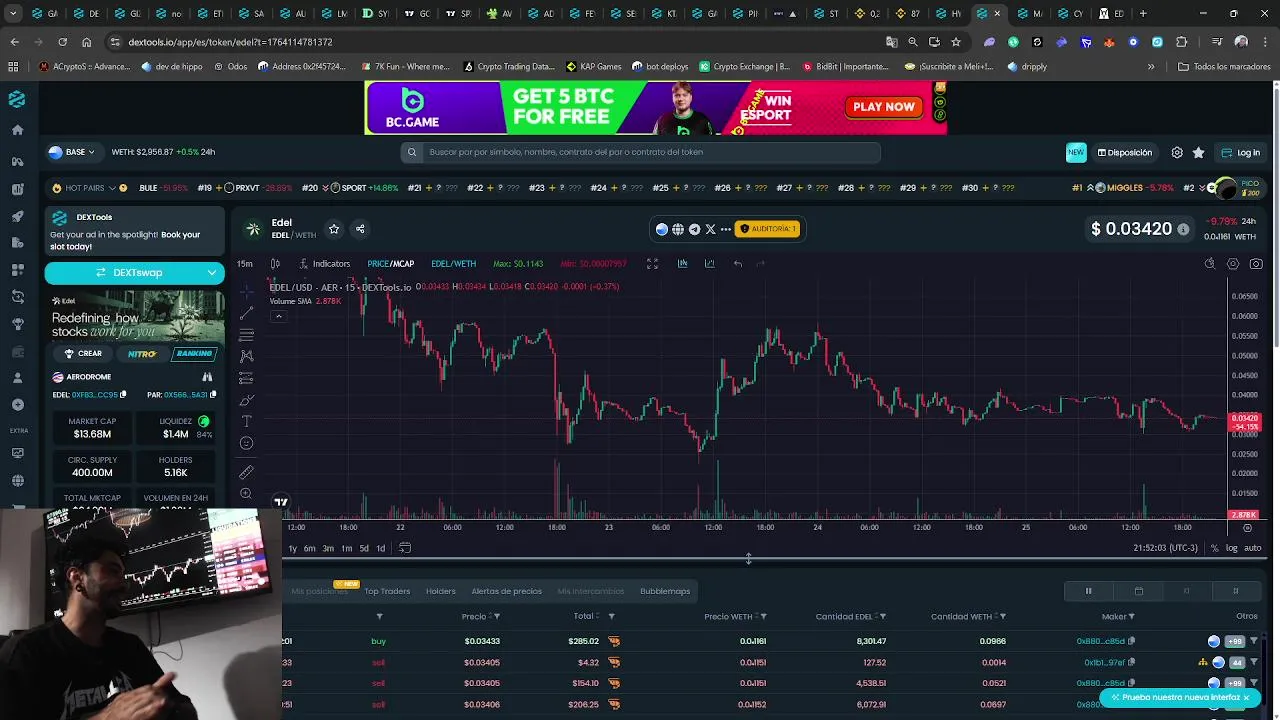
Task: Toggle log scale on chart
Action: click(x=1231, y=548)
